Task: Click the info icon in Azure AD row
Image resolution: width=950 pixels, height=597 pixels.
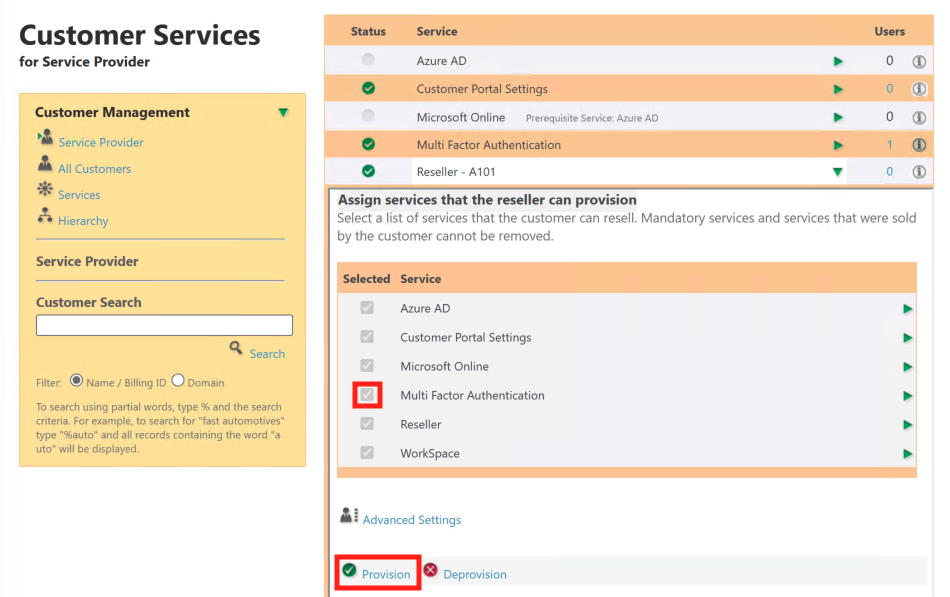Action: click(919, 61)
